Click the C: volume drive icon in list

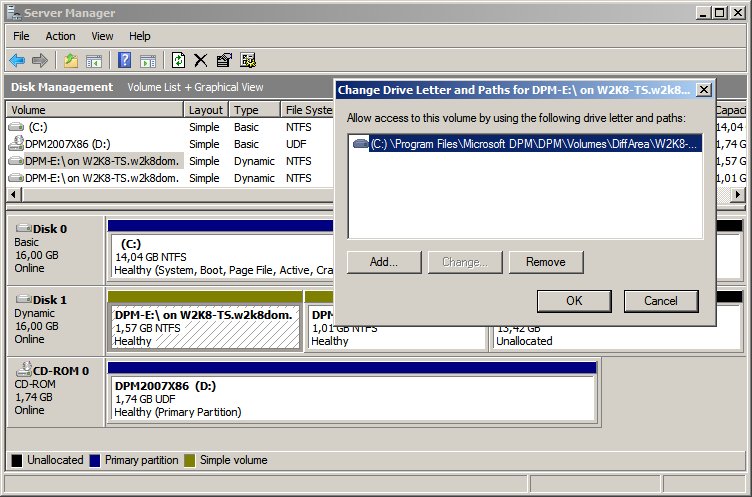16,127
